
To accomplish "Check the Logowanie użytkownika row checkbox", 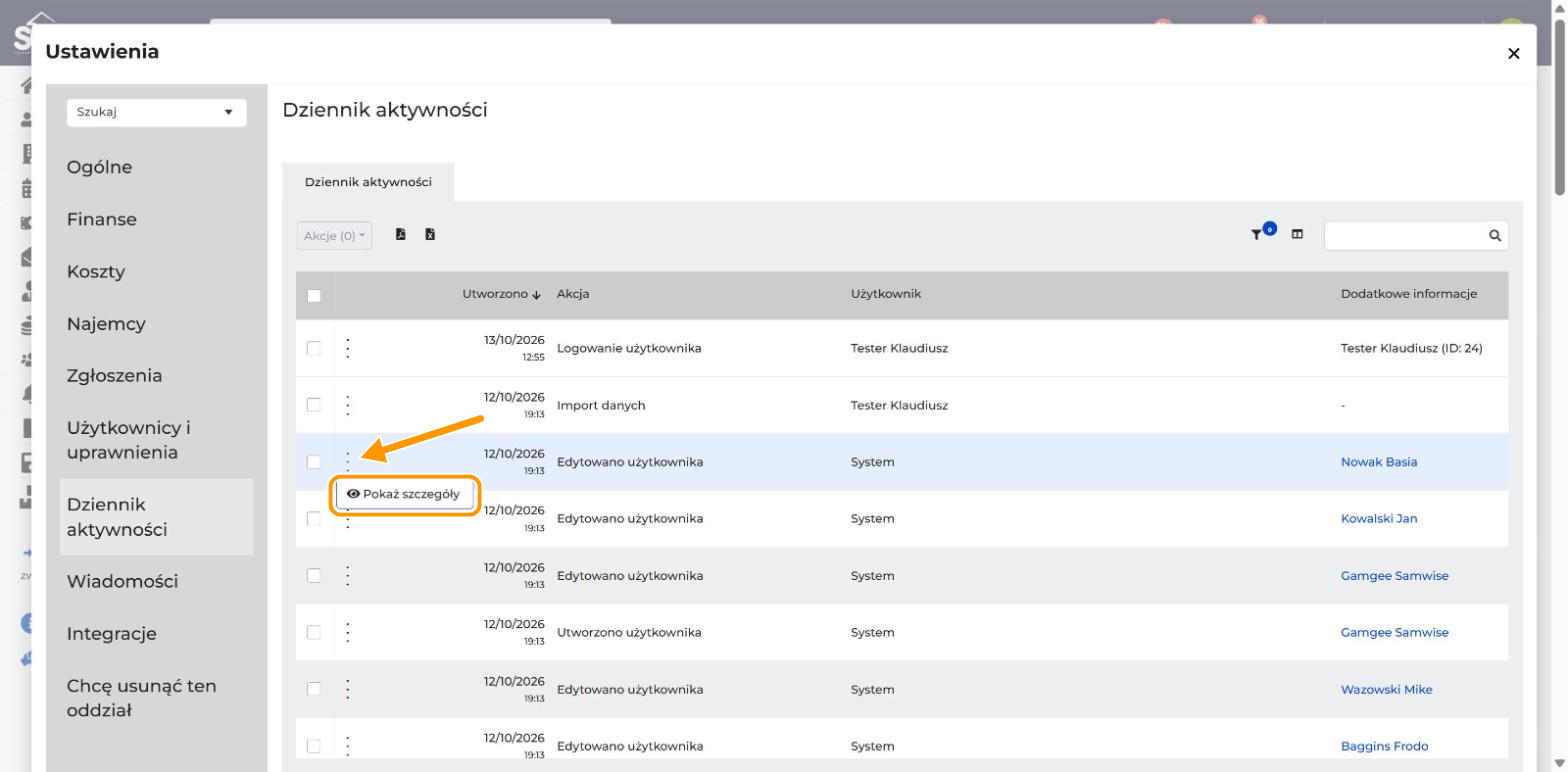I will click(x=314, y=348).
